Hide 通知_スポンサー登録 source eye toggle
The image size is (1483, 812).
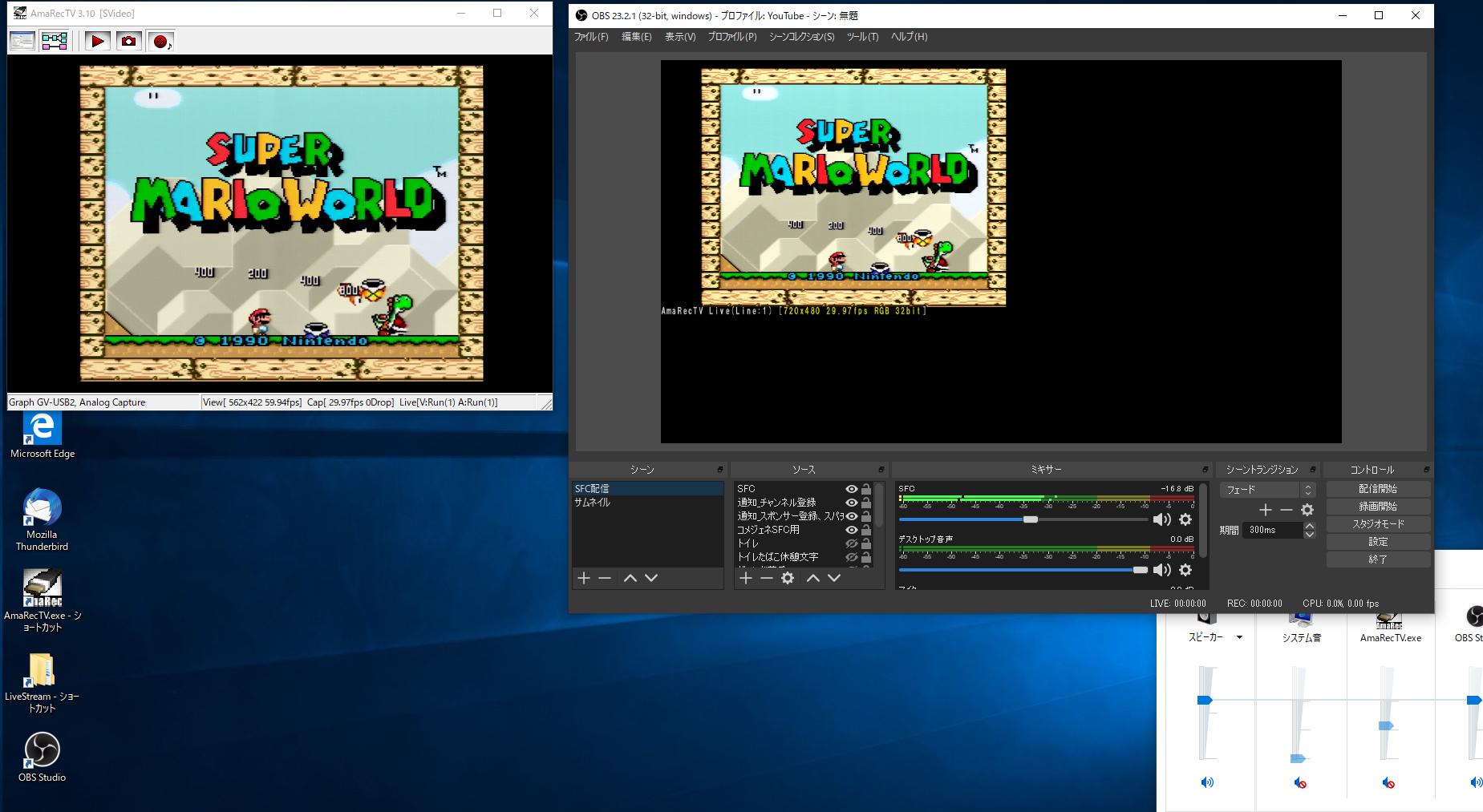tap(852, 516)
